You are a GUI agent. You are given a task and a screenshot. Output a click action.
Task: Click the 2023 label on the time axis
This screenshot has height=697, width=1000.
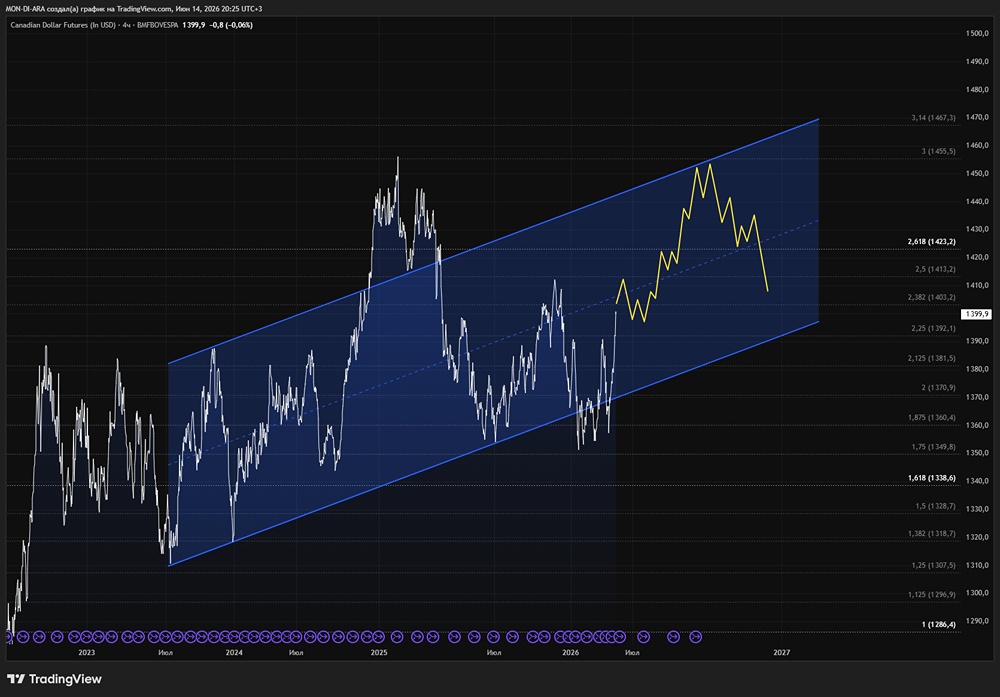(86, 652)
